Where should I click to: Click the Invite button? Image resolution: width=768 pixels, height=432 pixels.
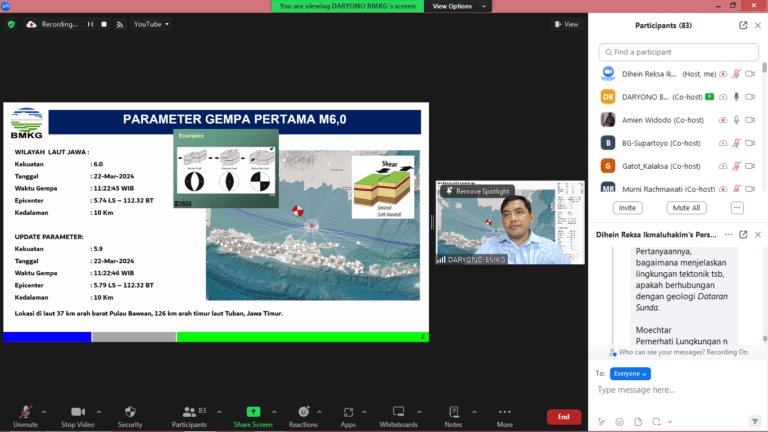(627, 208)
